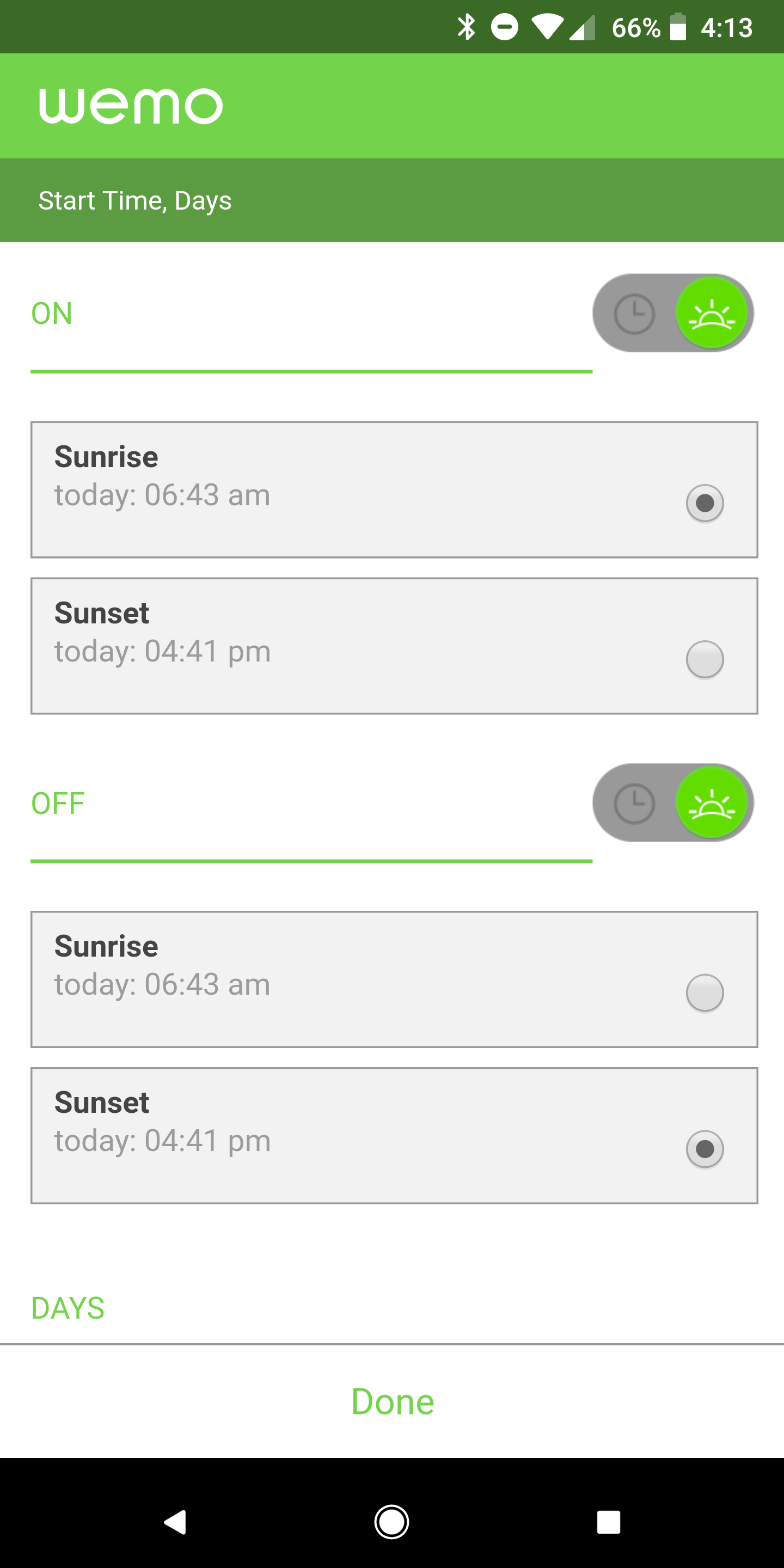
Task: Tap the clock icon in the ON toggle
Action: (x=634, y=314)
